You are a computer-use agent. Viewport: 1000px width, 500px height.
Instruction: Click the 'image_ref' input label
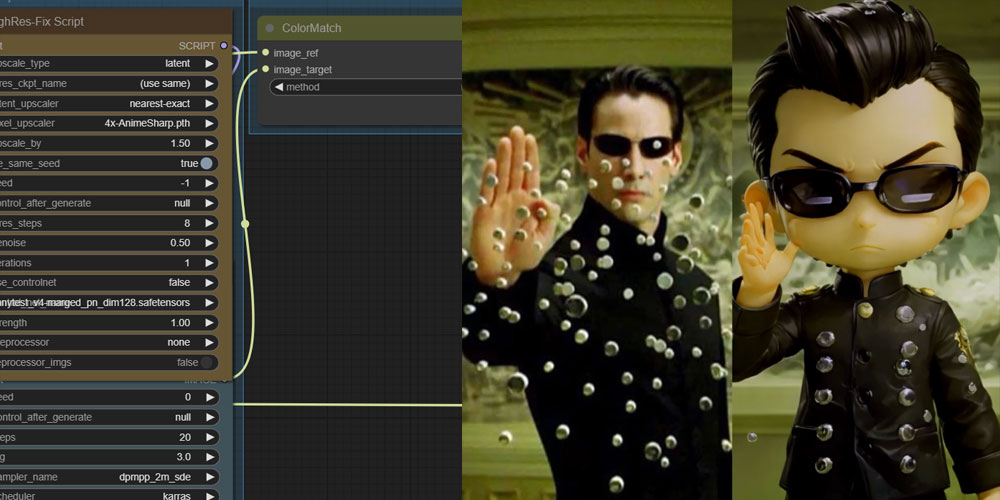[296, 53]
